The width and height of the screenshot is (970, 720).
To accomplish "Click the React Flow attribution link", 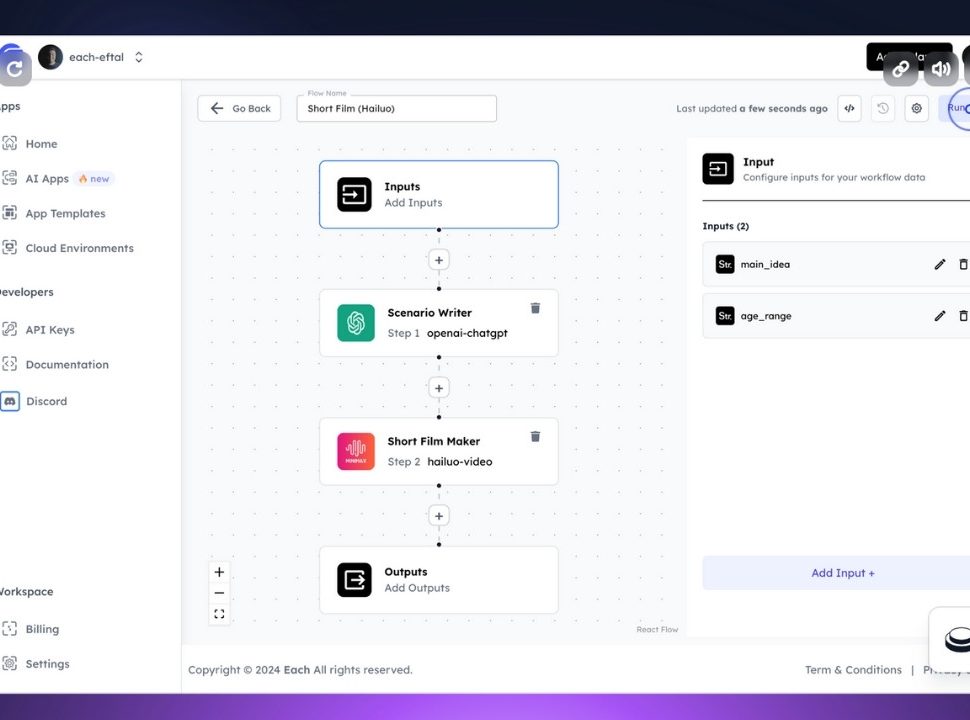I will click(657, 629).
